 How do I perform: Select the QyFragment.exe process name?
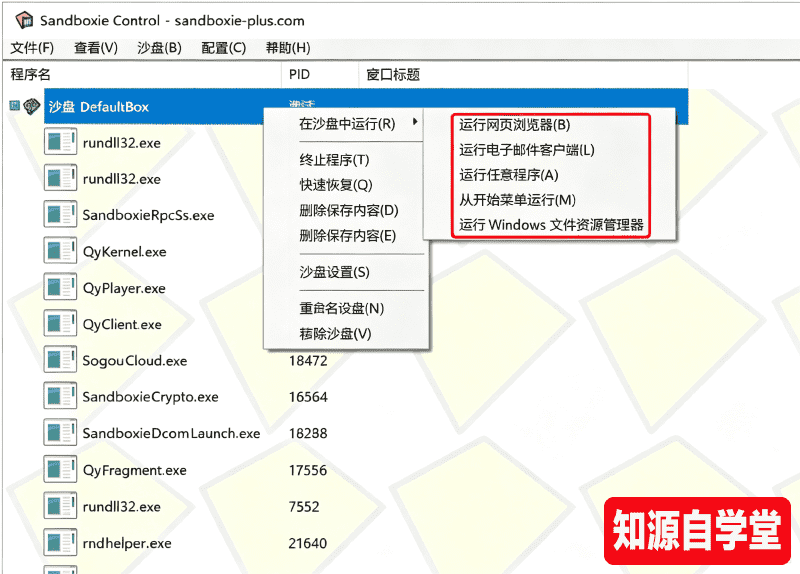tap(135, 470)
